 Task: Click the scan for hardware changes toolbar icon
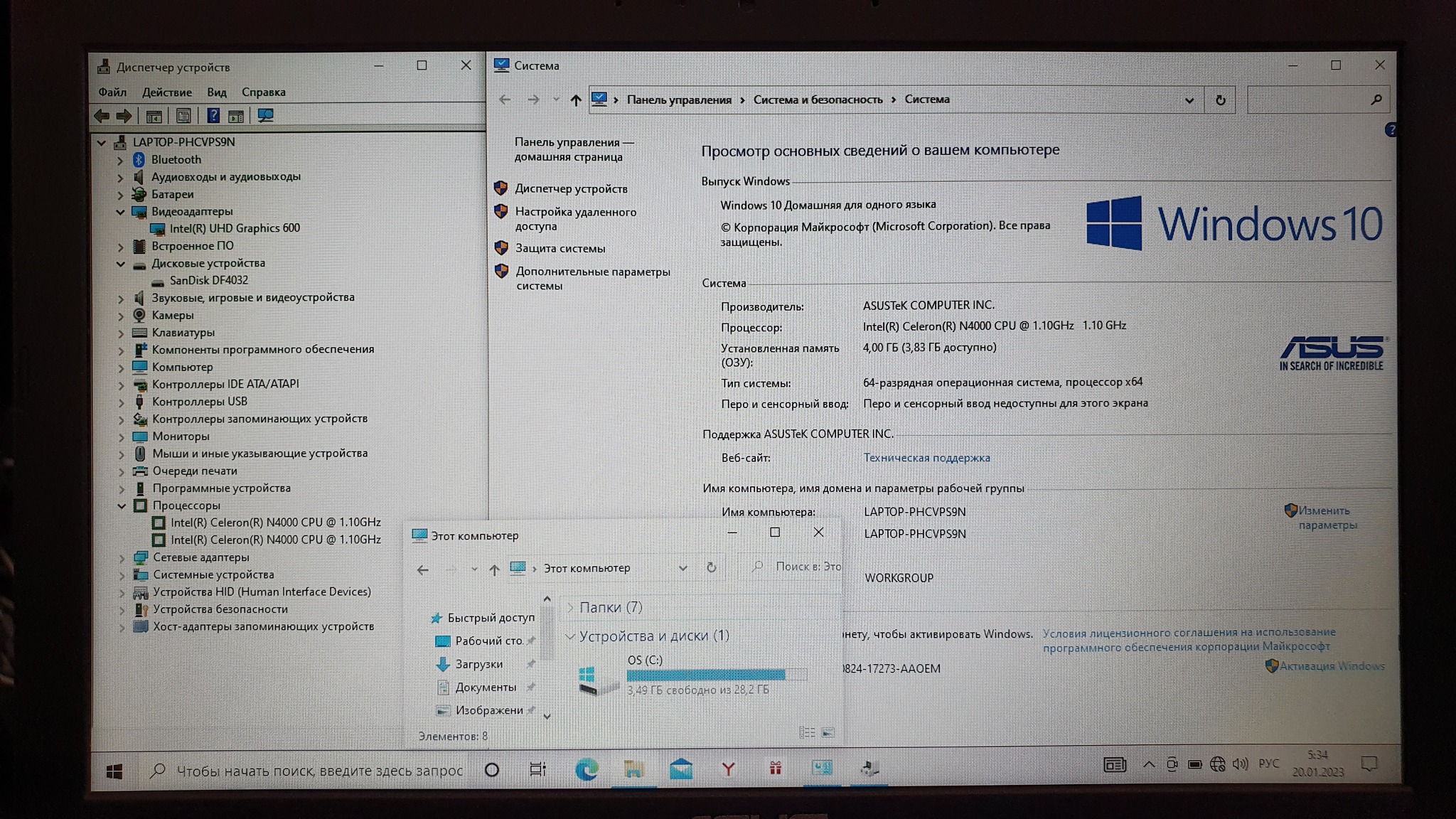[x=265, y=116]
